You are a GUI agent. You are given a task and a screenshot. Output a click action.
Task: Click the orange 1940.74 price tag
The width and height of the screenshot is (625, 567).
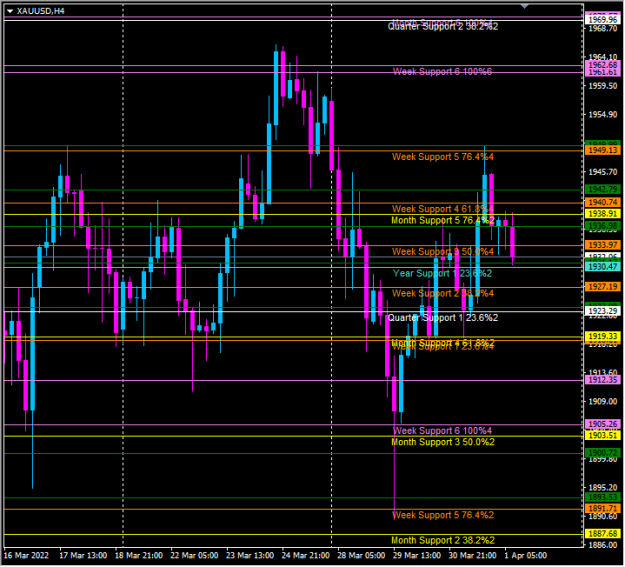pos(603,203)
